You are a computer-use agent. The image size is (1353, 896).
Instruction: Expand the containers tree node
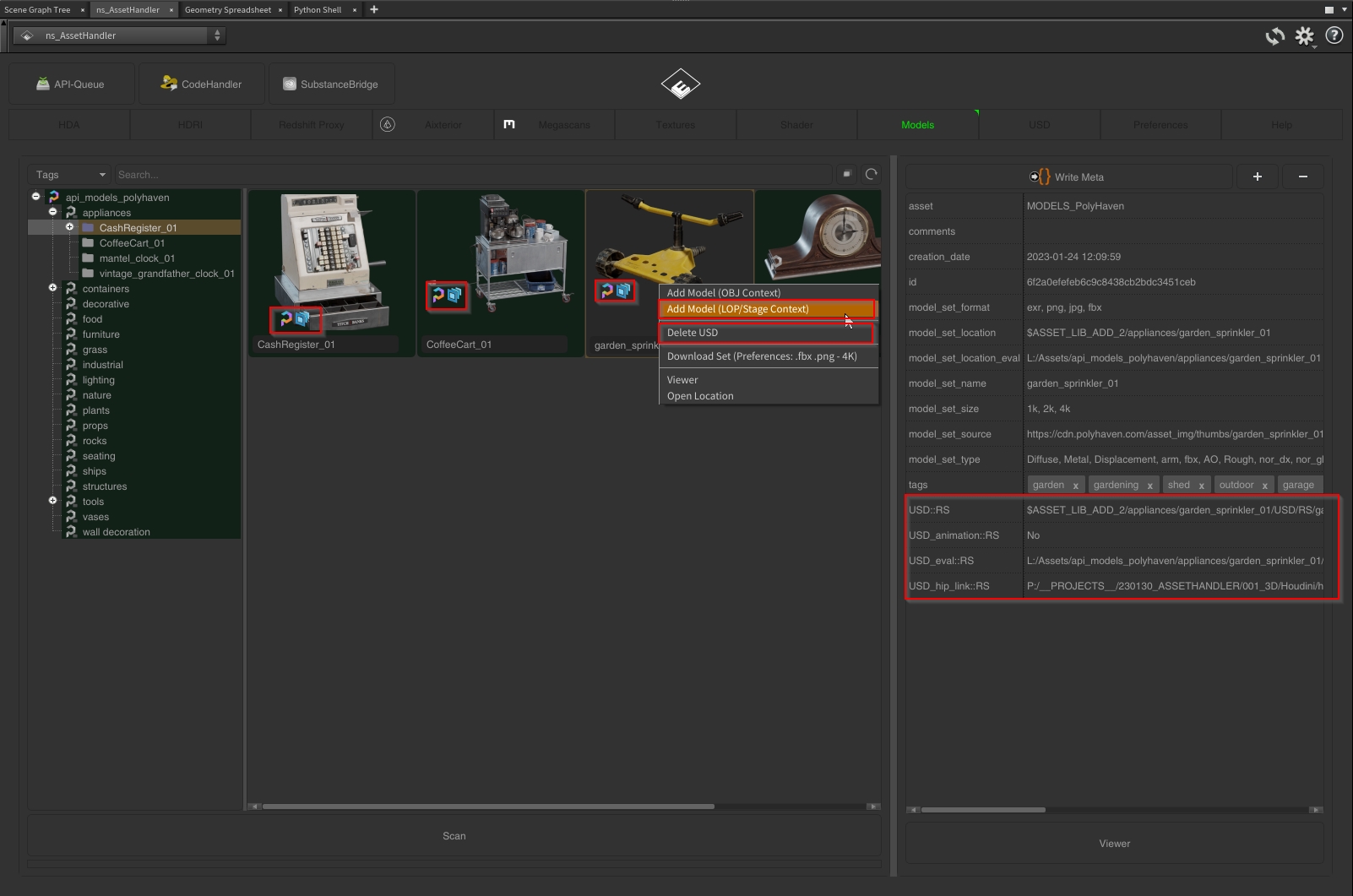point(52,288)
